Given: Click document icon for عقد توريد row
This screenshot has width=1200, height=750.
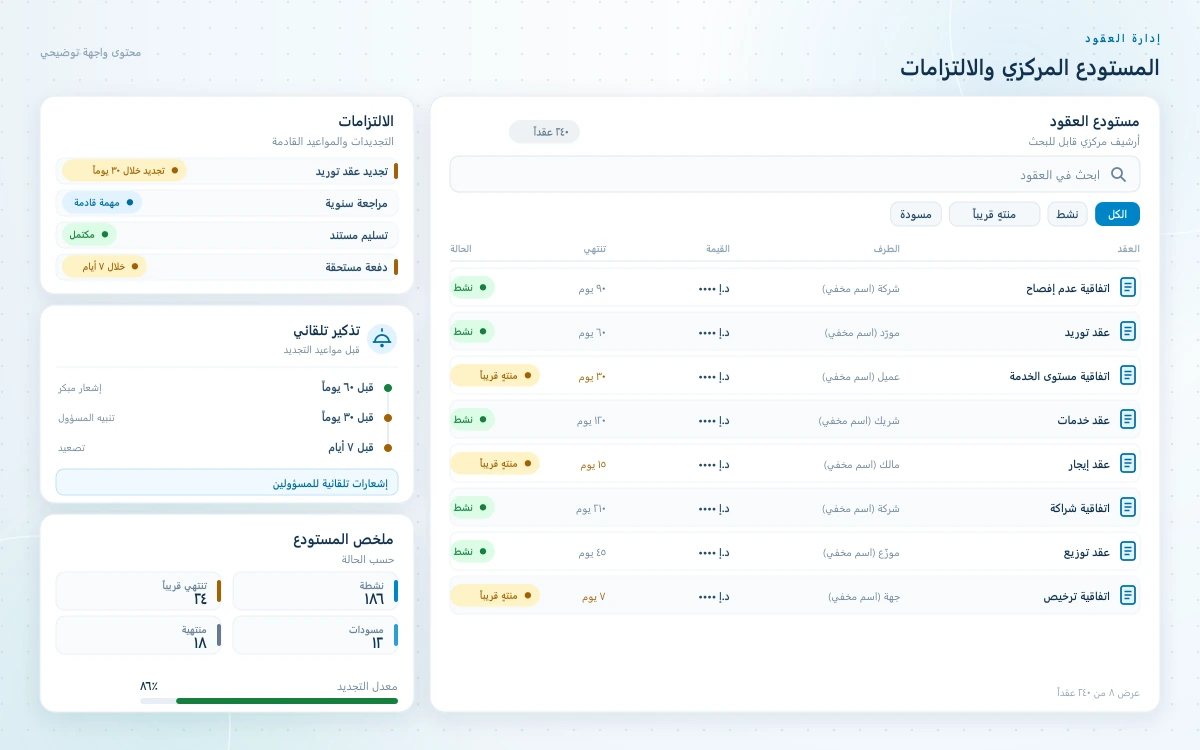Looking at the screenshot, I should pyautogui.click(x=1128, y=332).
